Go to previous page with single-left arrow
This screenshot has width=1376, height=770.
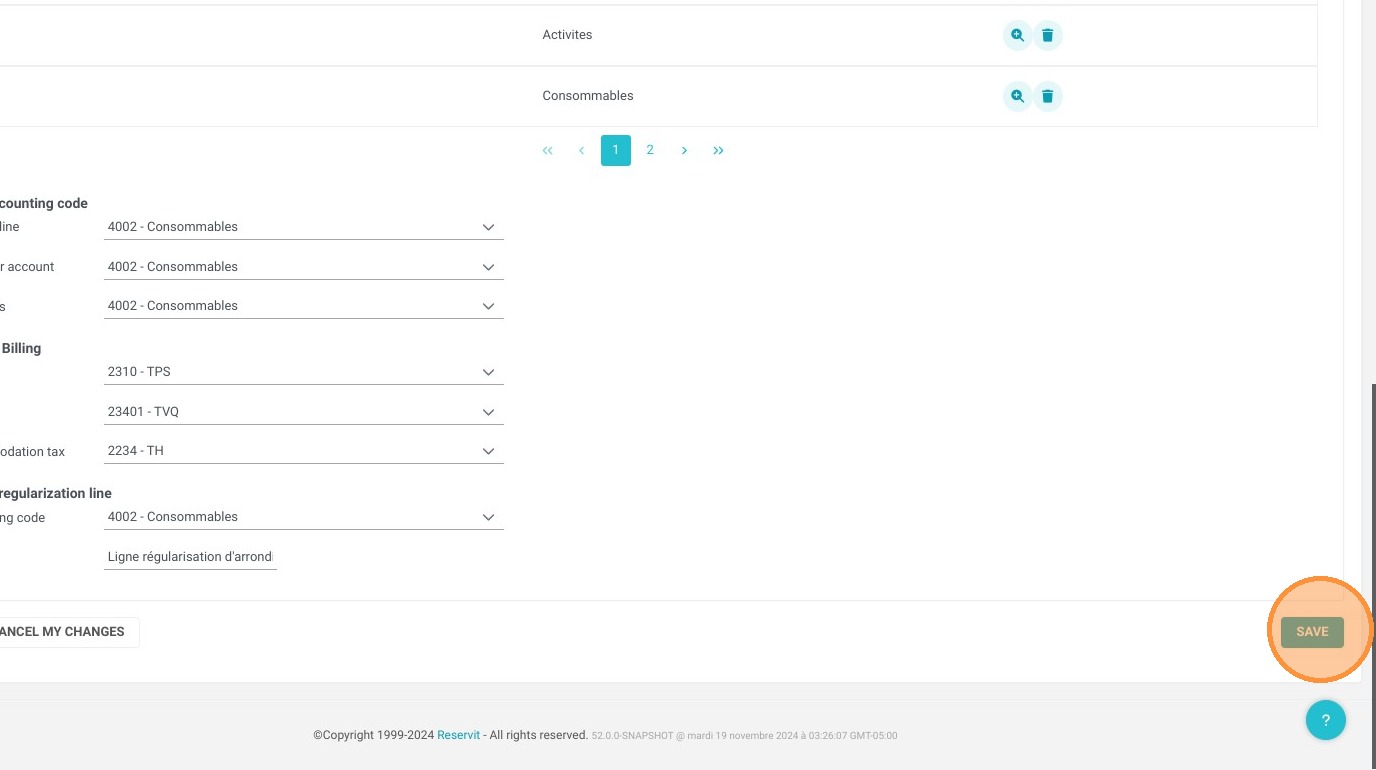click(581, 151)
